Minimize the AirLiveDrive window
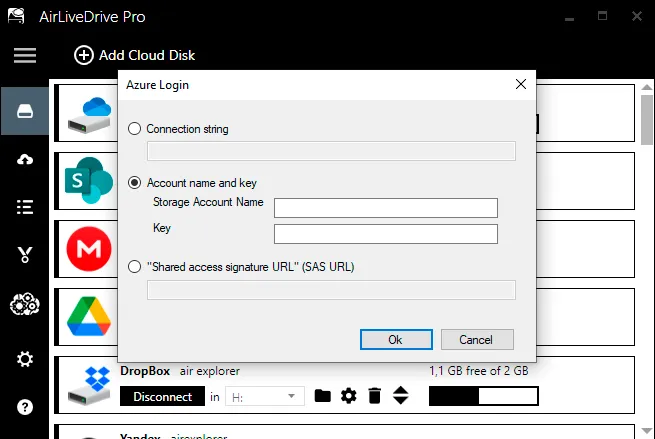The width and height of the screenshot is (655, 439). click(569, 17)
